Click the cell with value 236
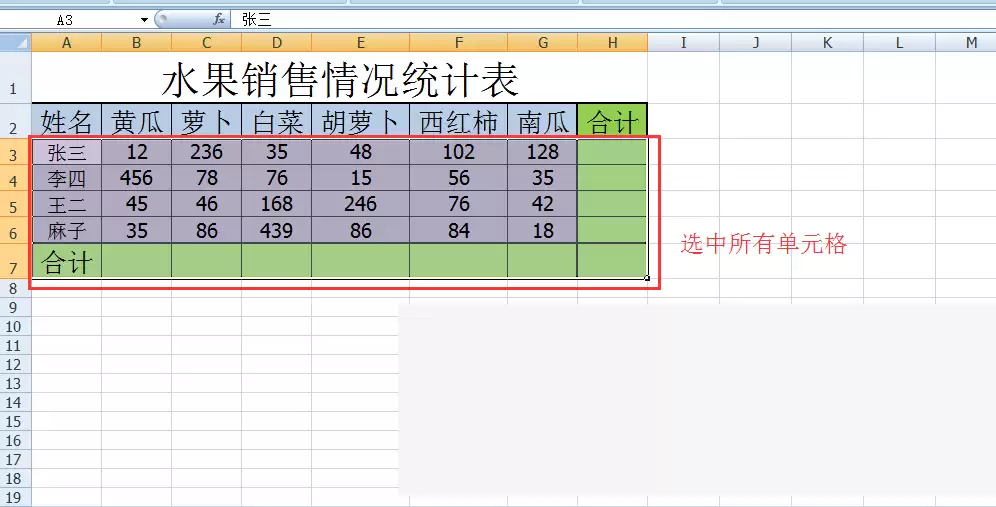The width and height of the screenshot is (996, 507). tap(206, 152)
